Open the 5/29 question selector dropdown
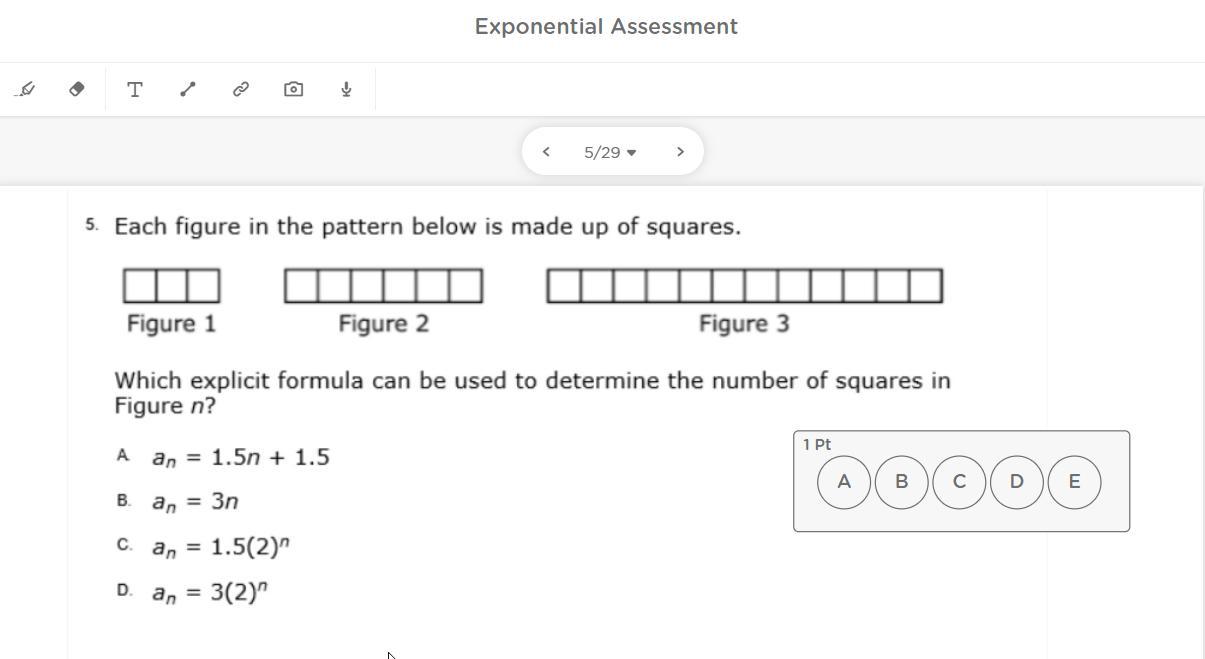1205x659 pixels. point(610,152)
